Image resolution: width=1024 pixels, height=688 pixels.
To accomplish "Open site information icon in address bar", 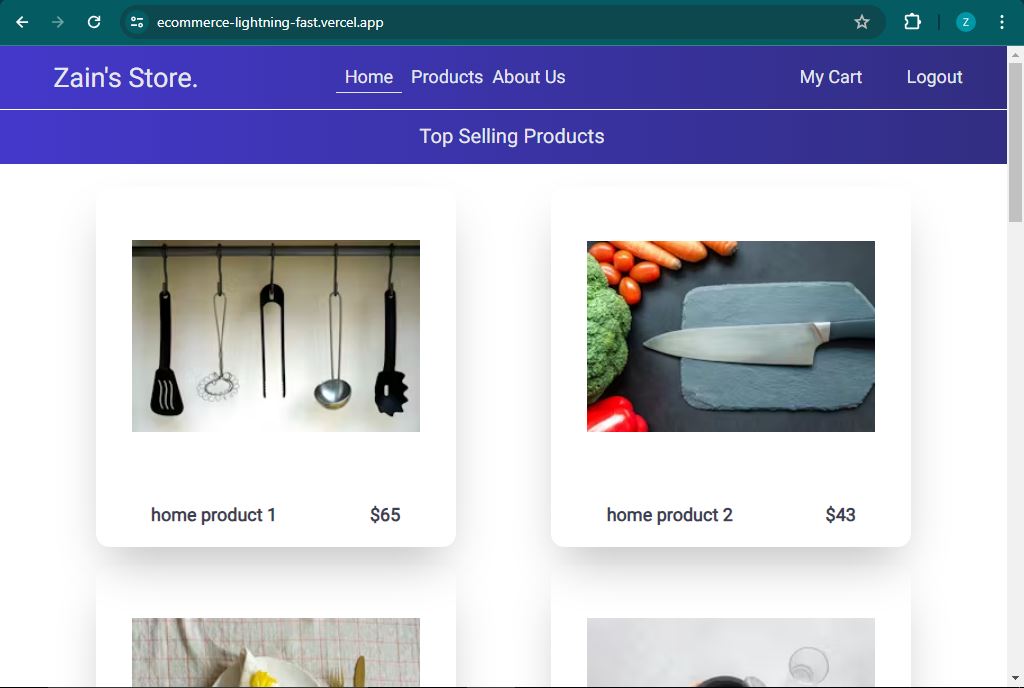I will click(137, 22).
